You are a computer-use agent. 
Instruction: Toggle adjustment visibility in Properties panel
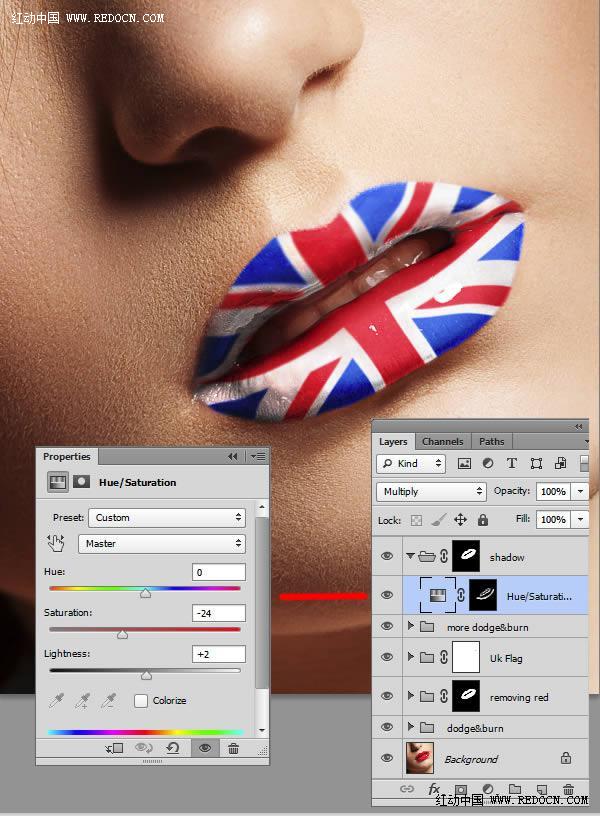205,748
